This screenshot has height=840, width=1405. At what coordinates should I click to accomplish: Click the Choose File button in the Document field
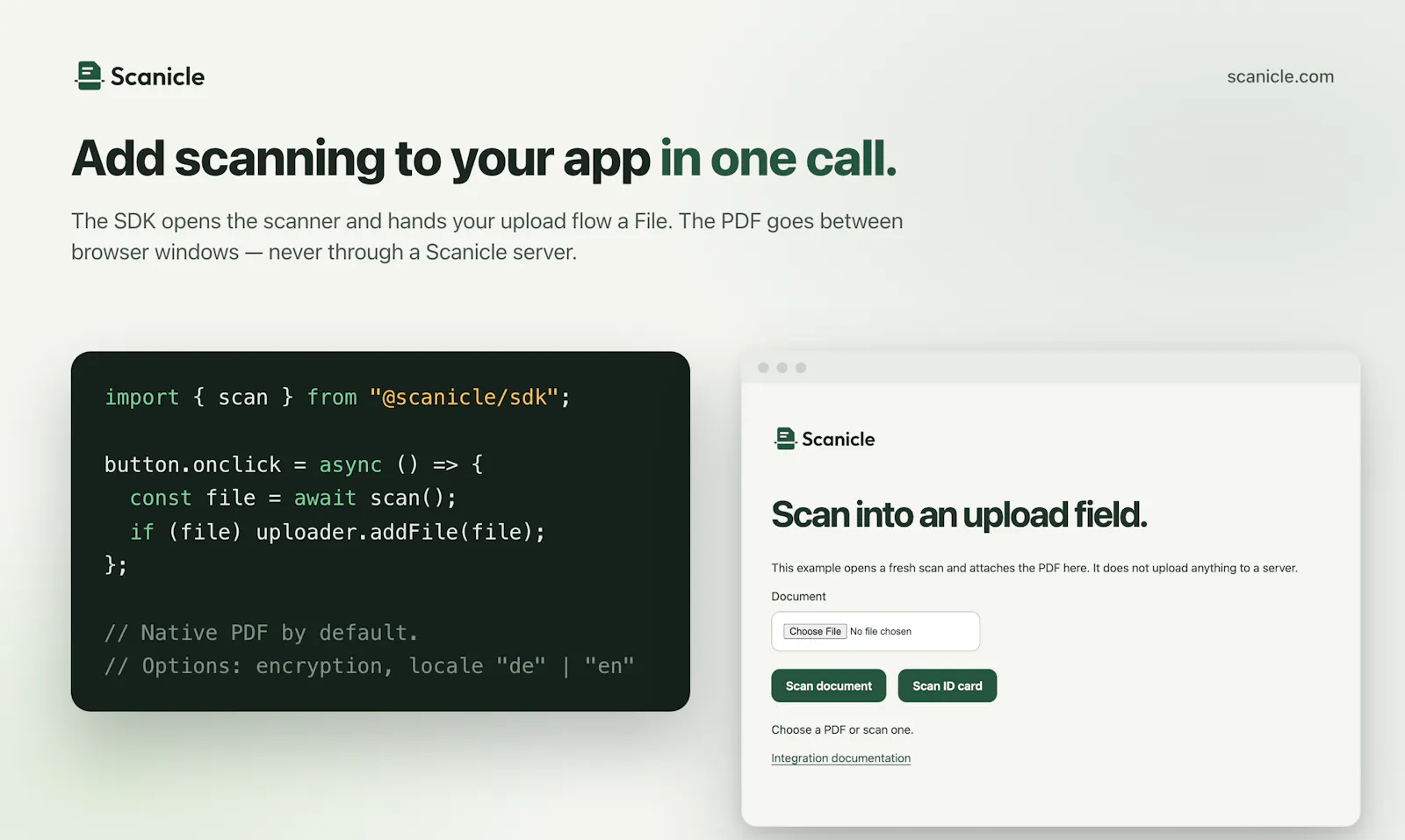pyautogui.click(x=815, y=631)
